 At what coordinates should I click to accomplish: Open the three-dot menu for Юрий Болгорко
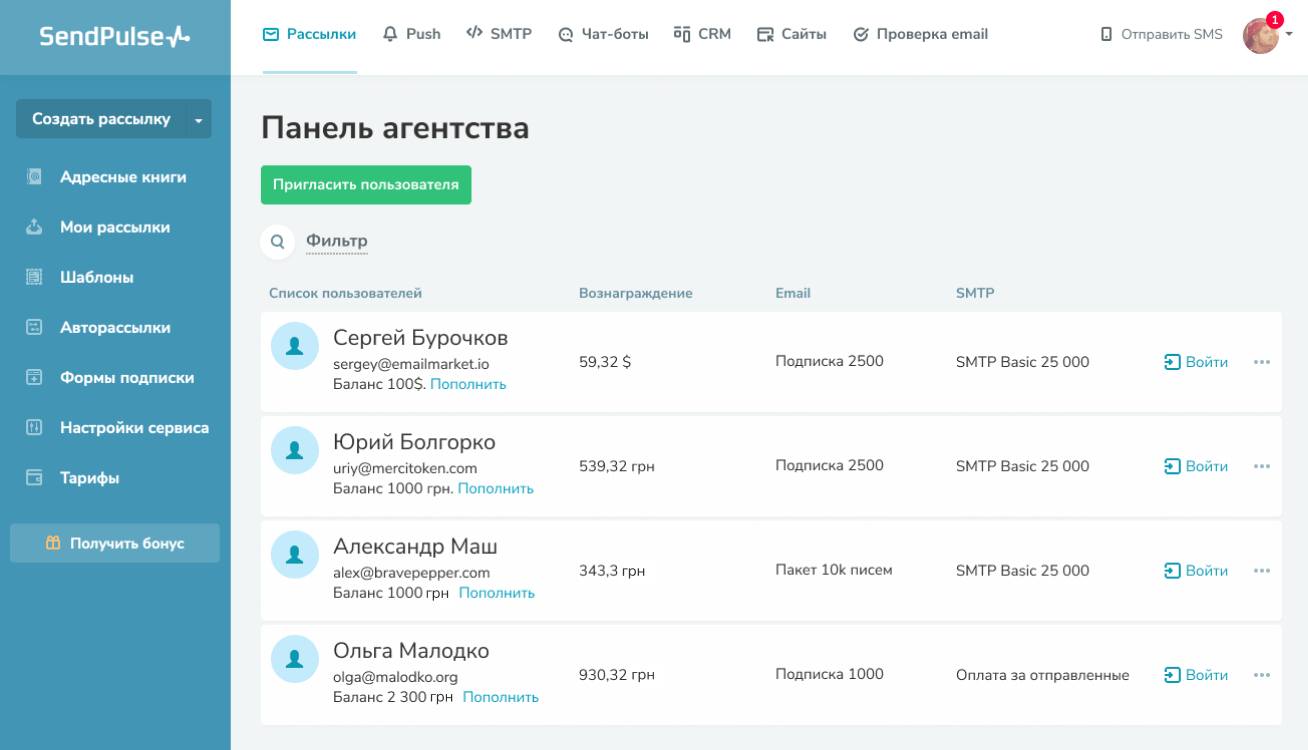(1262, 466)
